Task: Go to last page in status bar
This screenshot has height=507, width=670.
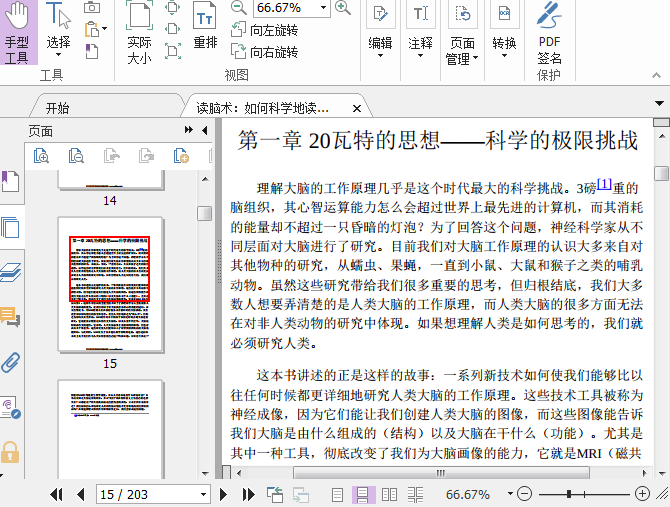Action: (247, 495)
